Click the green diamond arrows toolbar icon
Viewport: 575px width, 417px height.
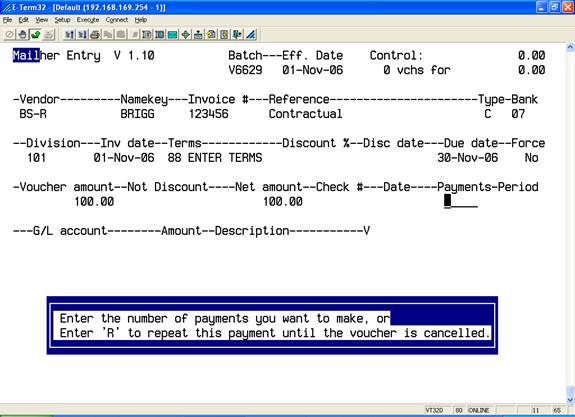pos(186,35)
